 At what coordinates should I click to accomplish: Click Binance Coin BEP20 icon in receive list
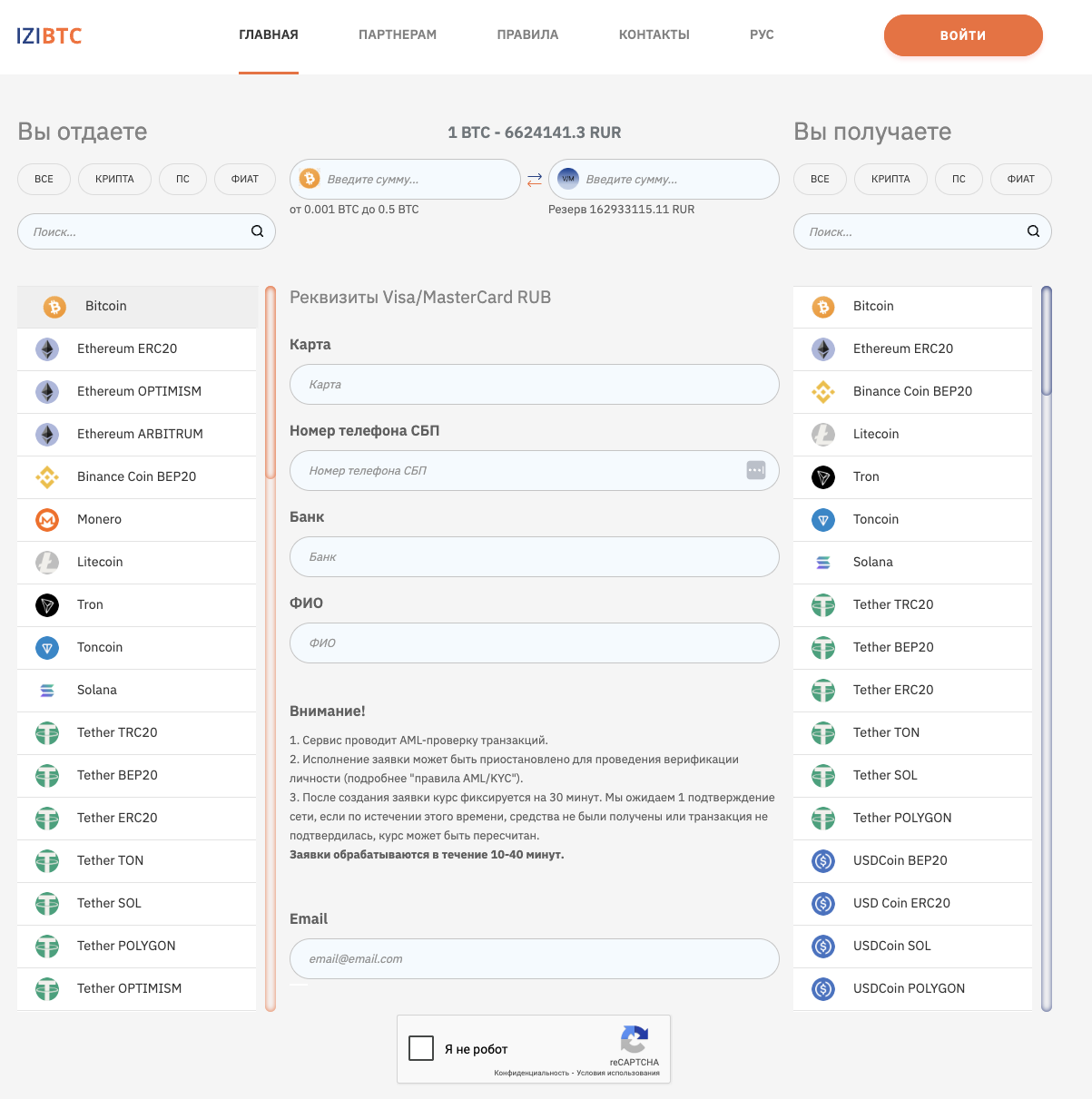pos(823,392)
